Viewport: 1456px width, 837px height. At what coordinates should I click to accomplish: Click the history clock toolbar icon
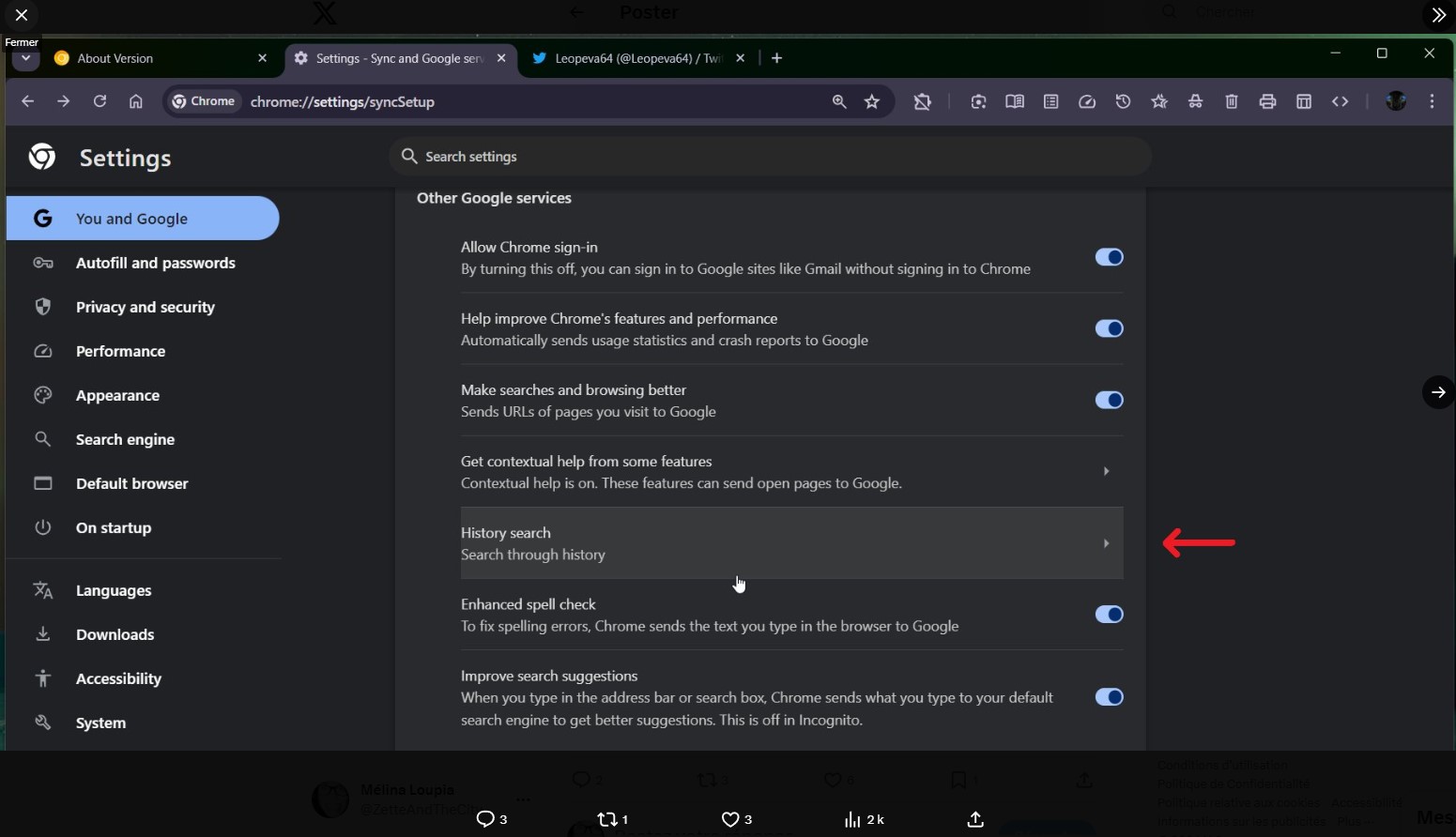coord(1123,102)
